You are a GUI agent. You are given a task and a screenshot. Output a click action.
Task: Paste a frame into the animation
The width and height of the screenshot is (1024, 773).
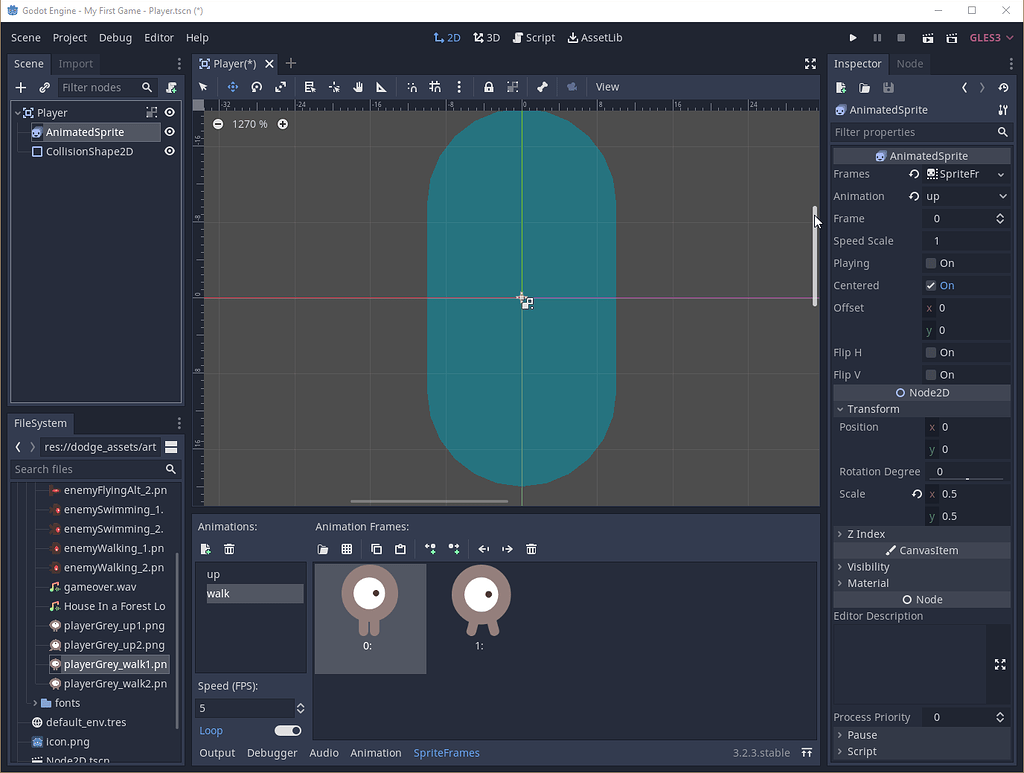point(399,548)
